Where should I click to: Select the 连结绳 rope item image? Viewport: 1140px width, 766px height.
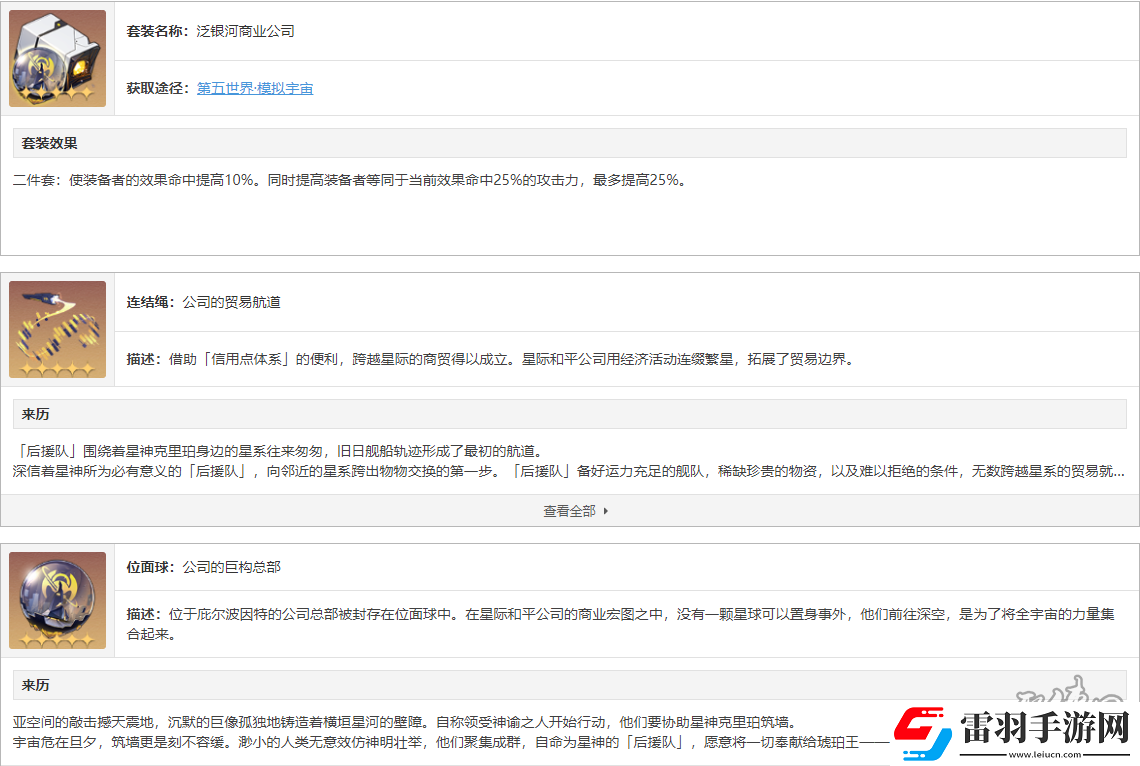[x=57, y=325]
